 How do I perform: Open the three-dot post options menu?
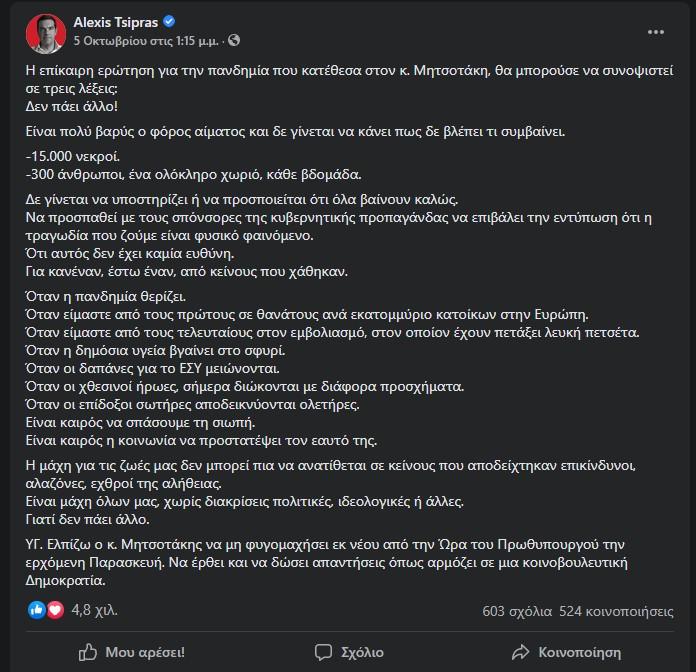[656, 32]
